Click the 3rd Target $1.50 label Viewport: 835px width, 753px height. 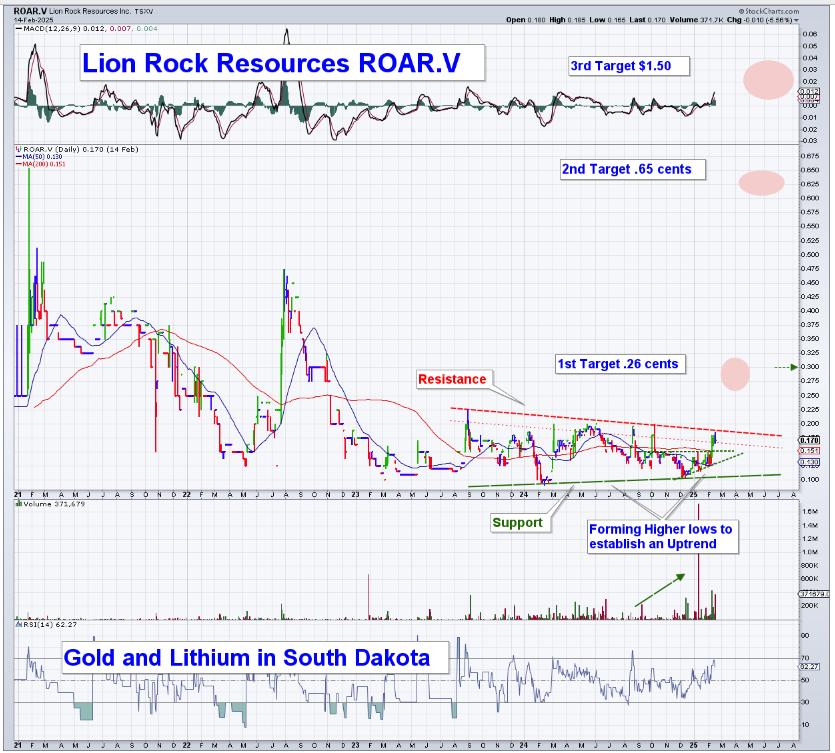[629, 66]
